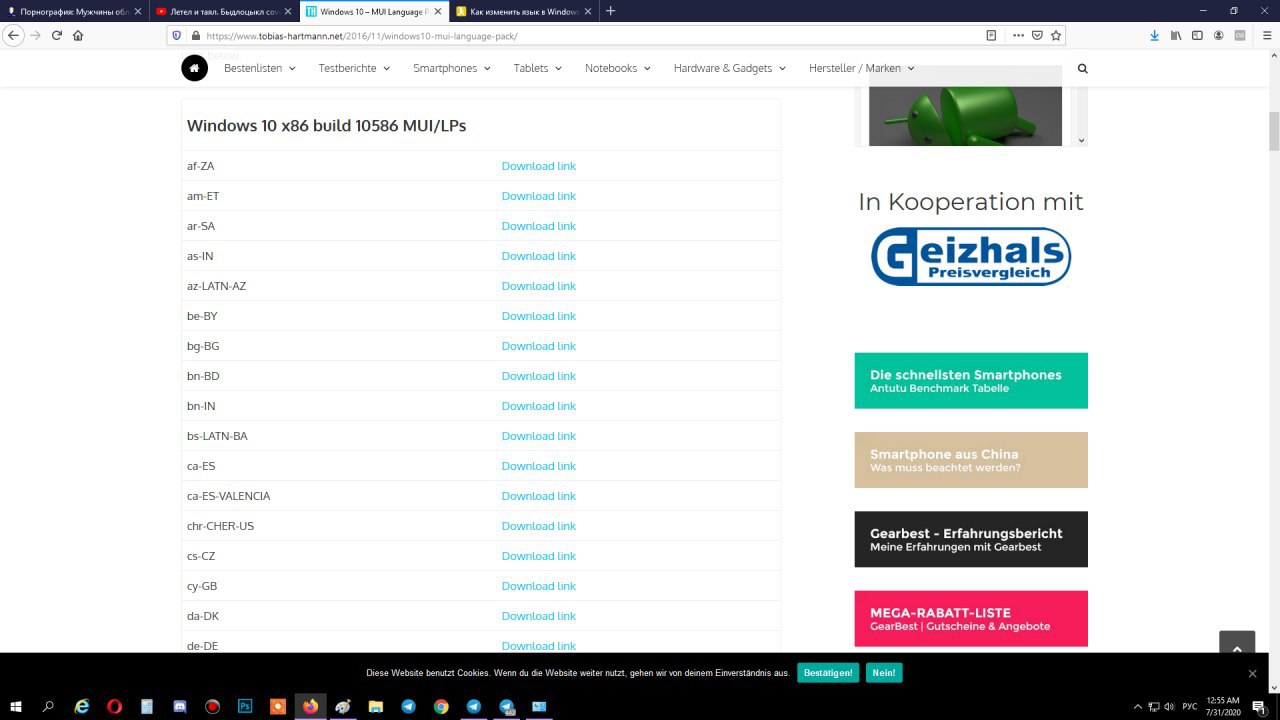This screenshot has width=1280, height=720.
Task: Decline cookies with Nein! button
Action: click(x=884, y=673)
